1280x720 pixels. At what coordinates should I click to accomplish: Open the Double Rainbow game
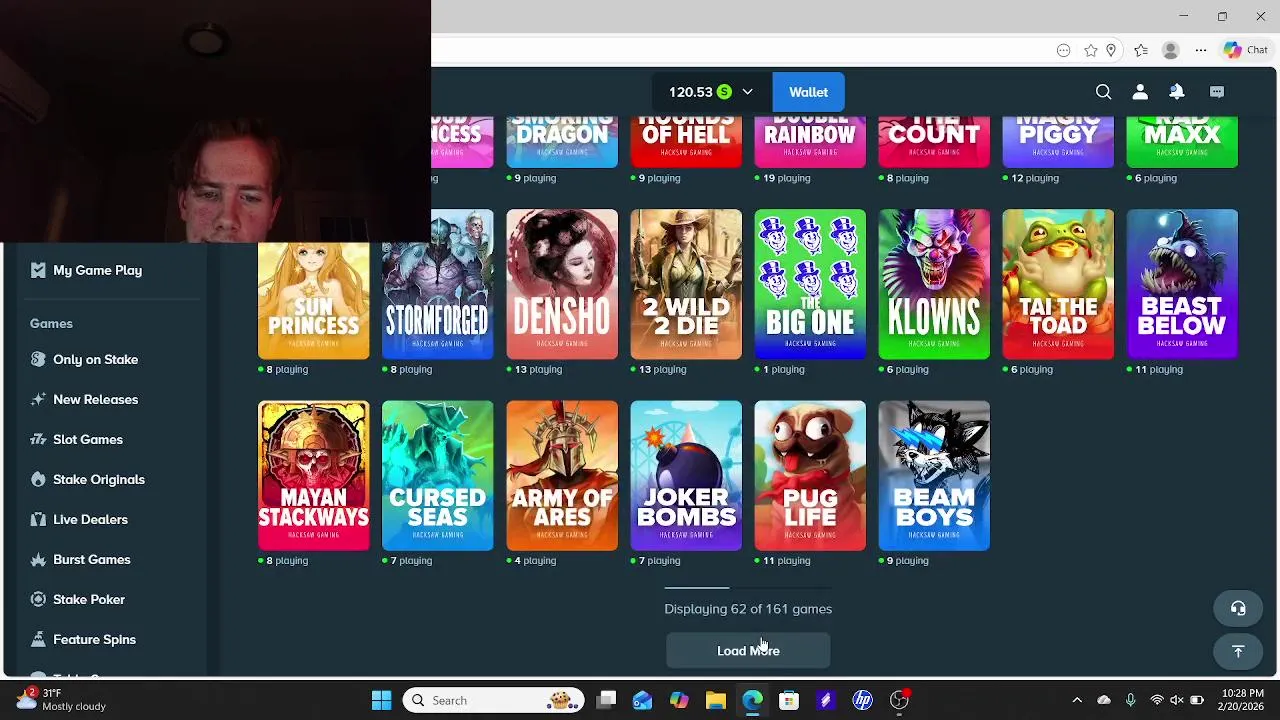click(810, 141)
